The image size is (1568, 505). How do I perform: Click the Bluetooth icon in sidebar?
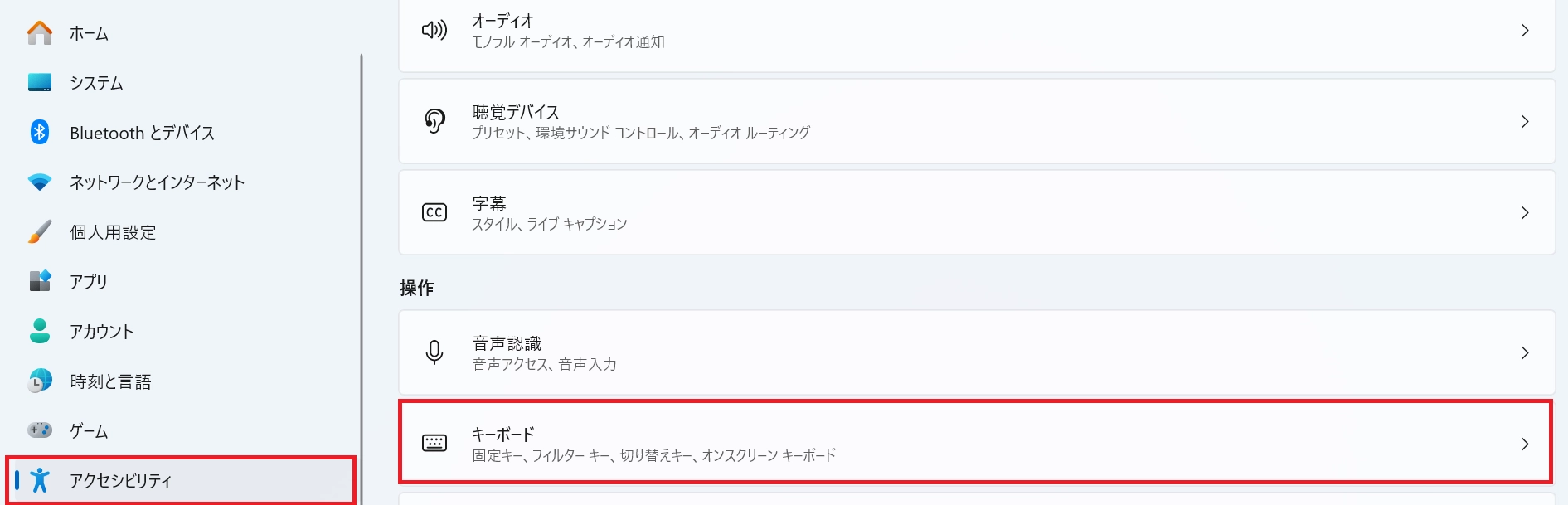[x=39, y=133]
